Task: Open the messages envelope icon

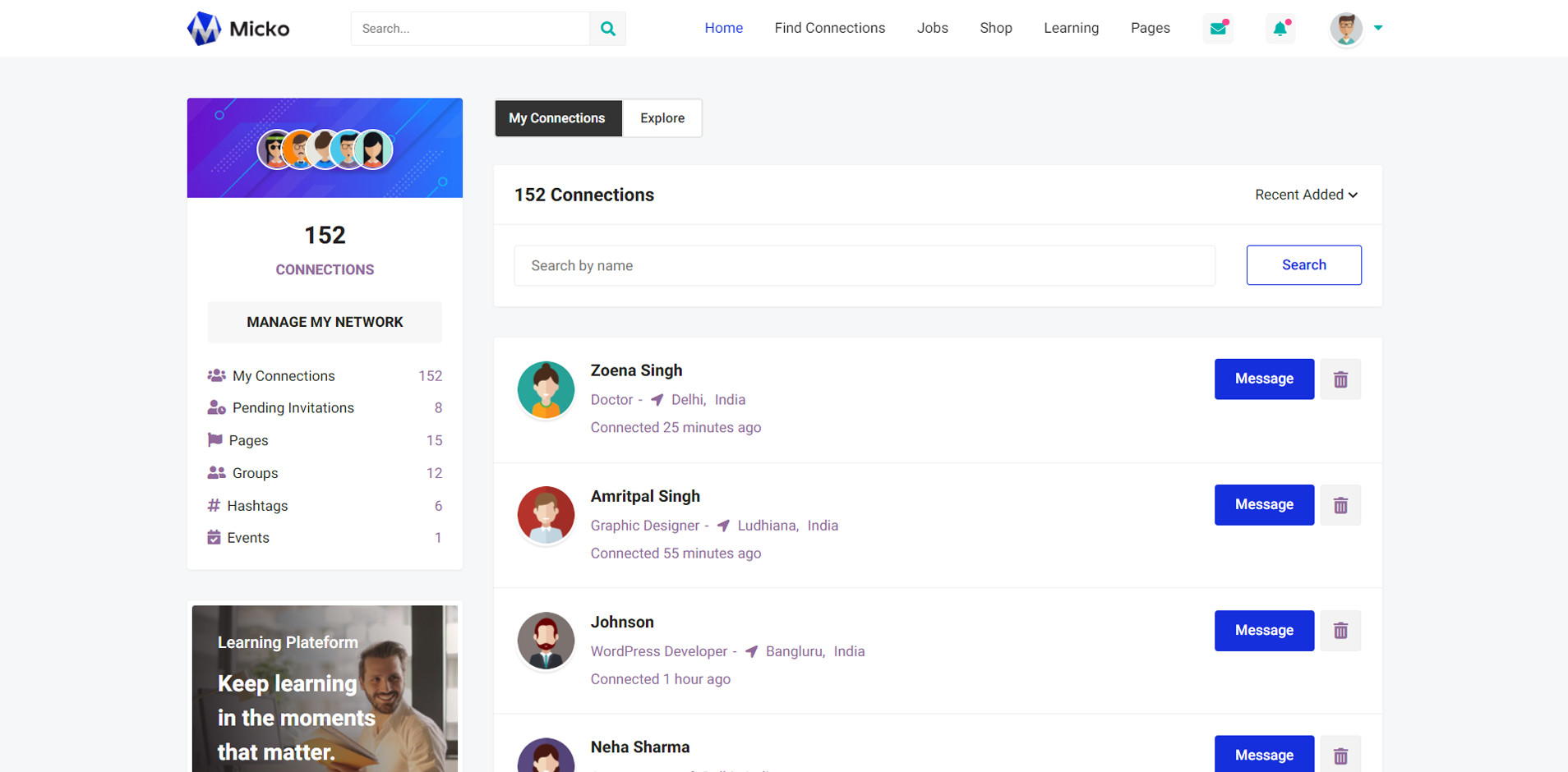Action: pos(1218,29)
